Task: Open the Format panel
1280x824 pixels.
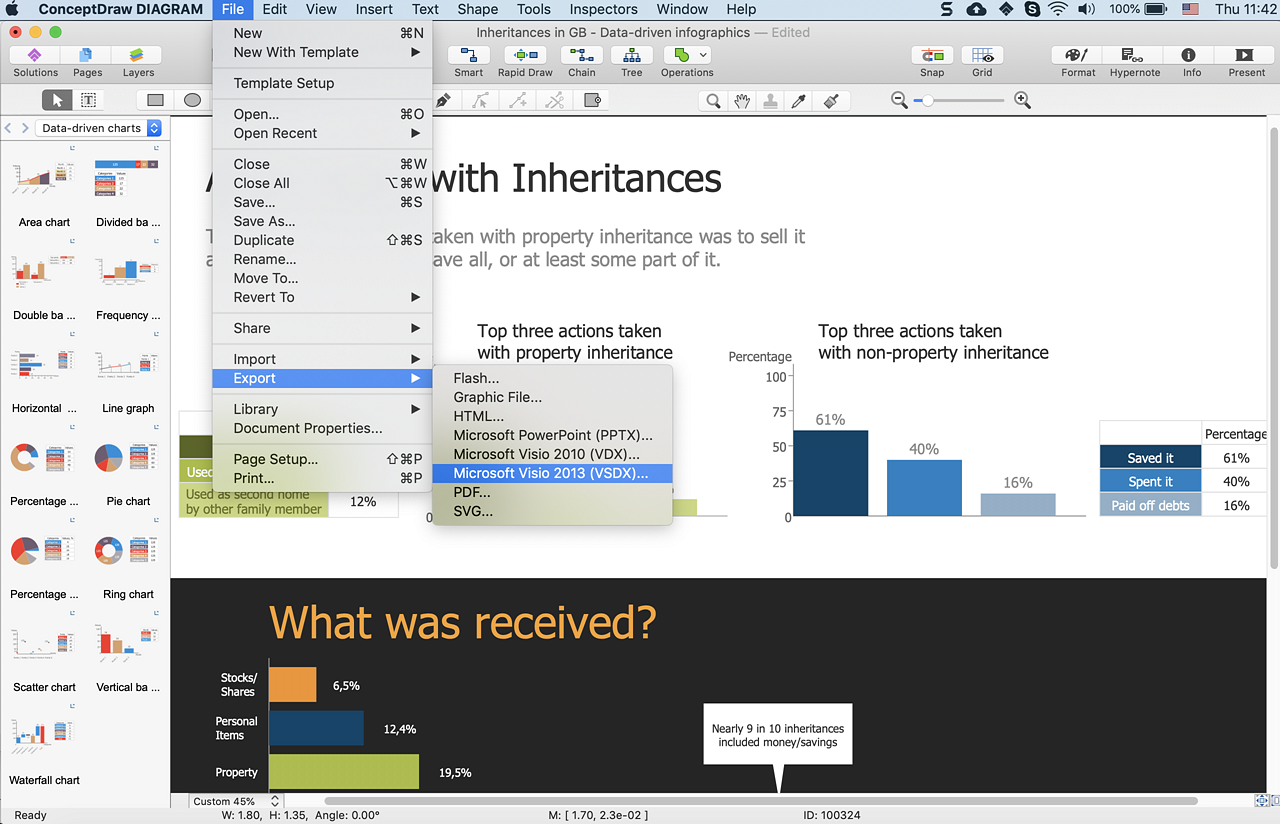Action: [1078, 62]
